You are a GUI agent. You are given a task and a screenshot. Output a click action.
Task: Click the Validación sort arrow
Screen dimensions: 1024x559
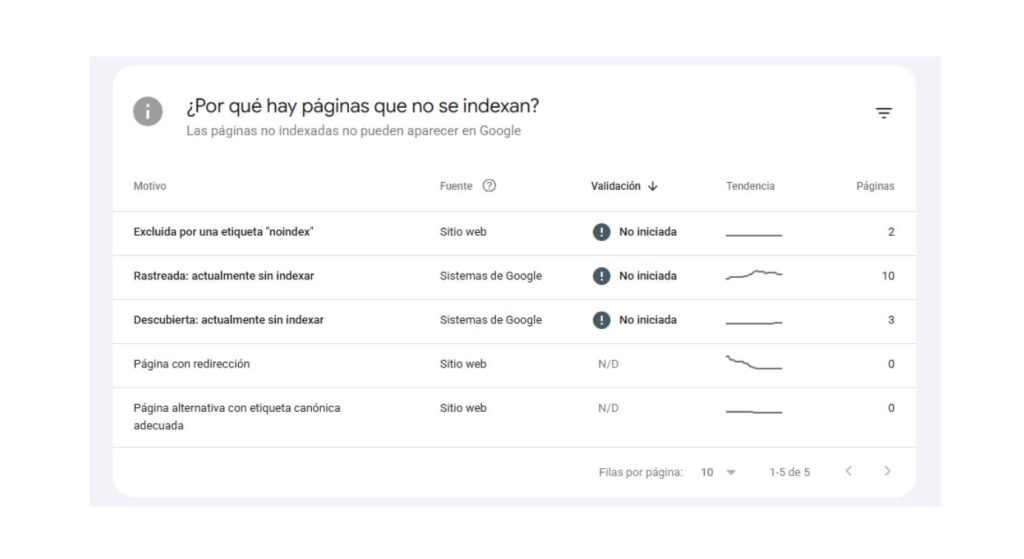click(x=652, y=186)
